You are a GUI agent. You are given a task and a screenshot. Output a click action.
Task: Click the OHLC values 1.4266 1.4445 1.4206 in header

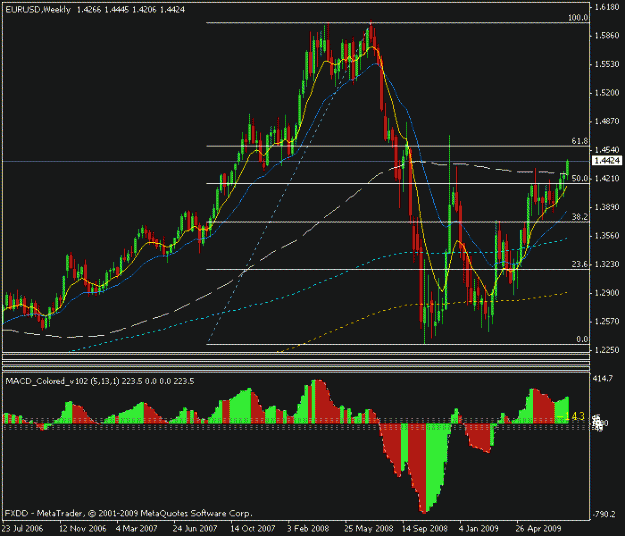[117, 10]
